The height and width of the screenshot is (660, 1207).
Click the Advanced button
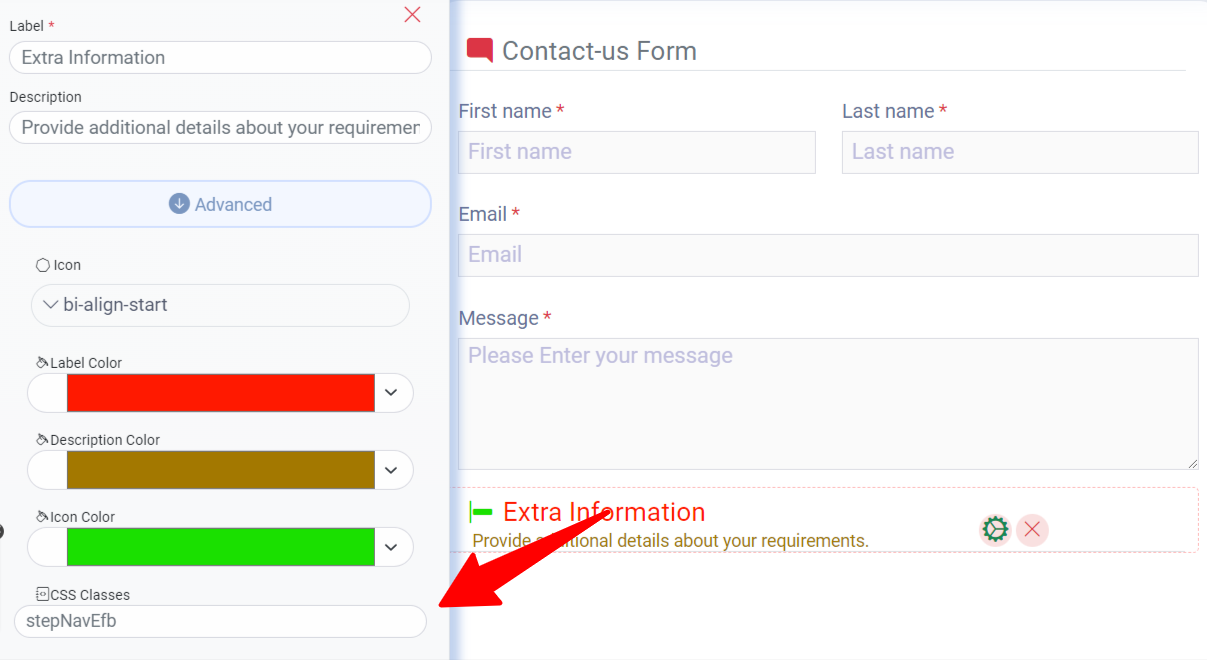pos(220,203)
